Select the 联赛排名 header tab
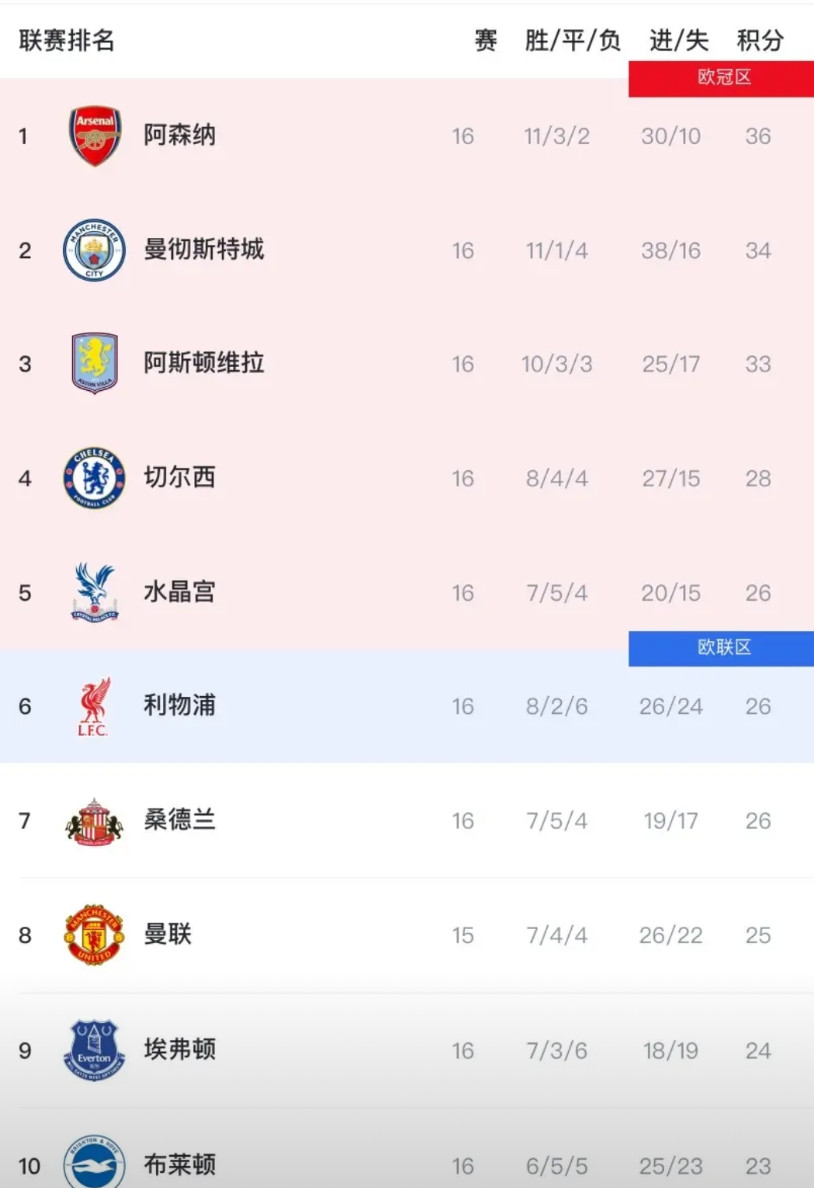The image size is (814, 1188). click(67, 41)
